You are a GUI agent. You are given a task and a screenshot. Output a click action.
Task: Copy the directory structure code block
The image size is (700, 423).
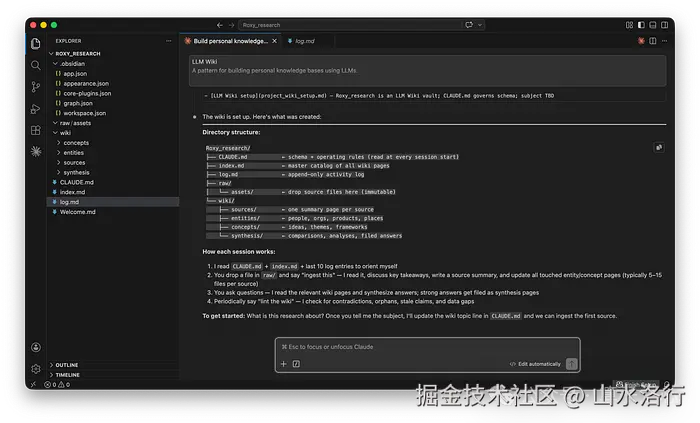(659, 148)
